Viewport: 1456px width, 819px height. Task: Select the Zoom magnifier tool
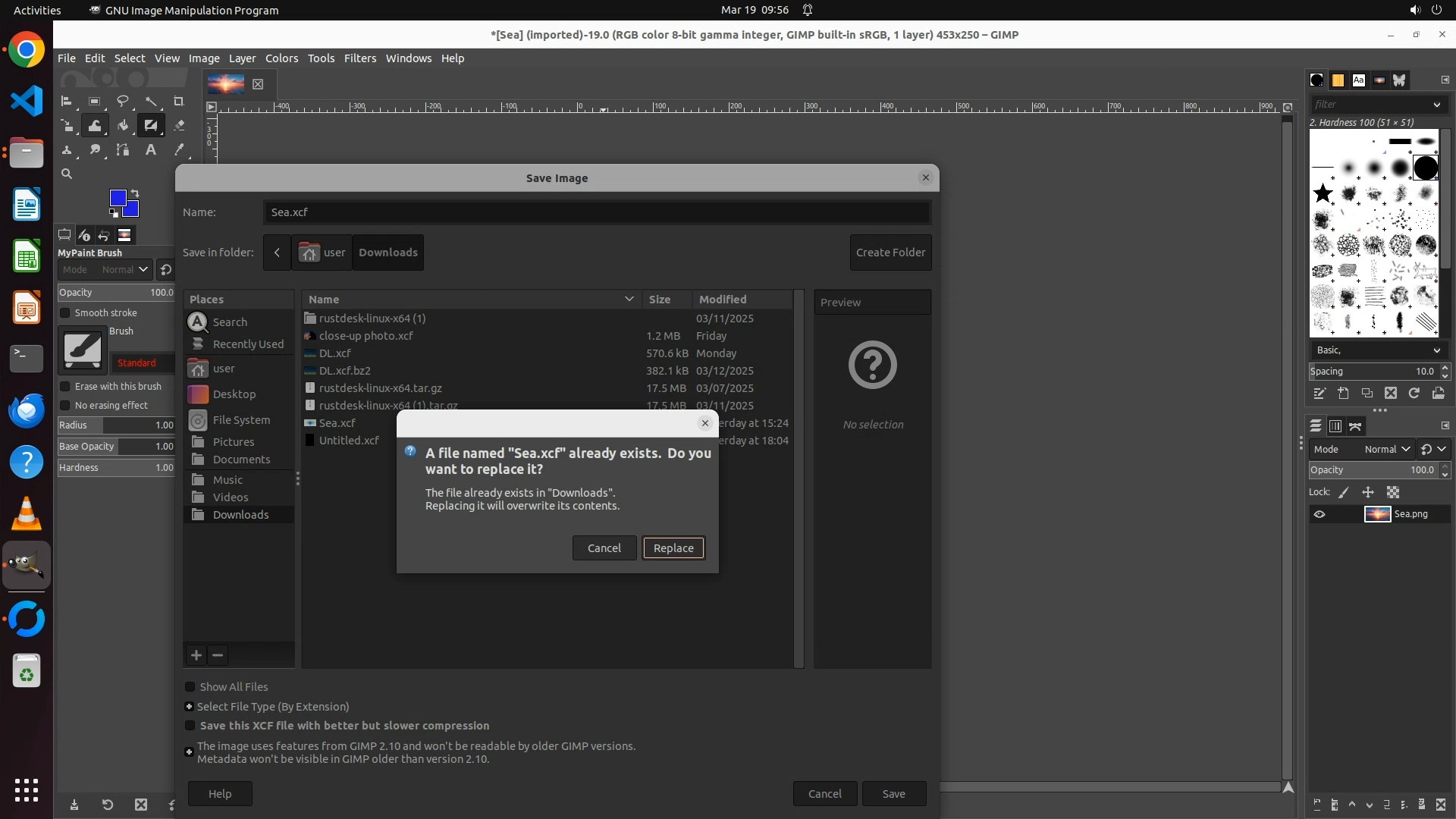point(67,174)
